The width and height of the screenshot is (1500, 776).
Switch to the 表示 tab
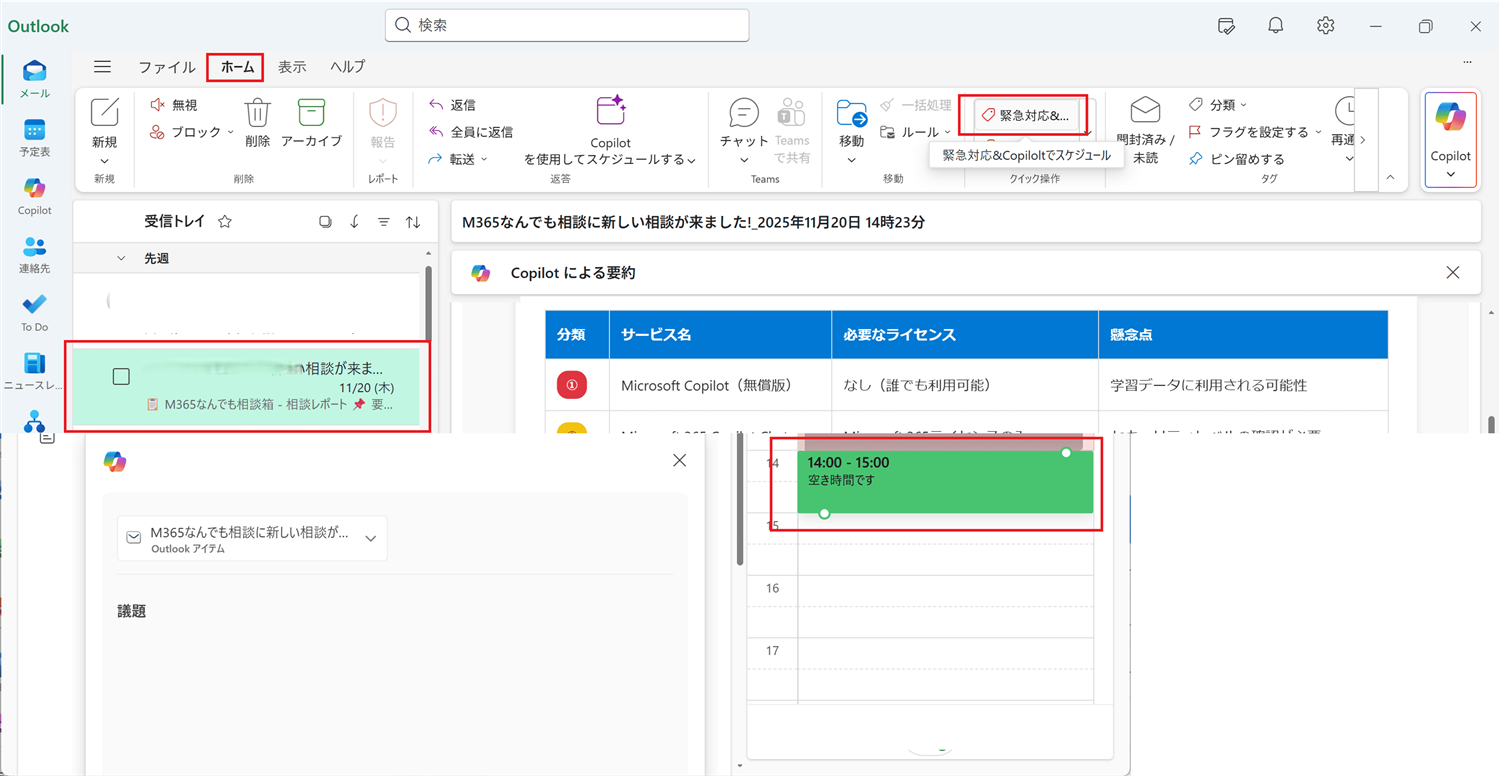tap(292, 67)
